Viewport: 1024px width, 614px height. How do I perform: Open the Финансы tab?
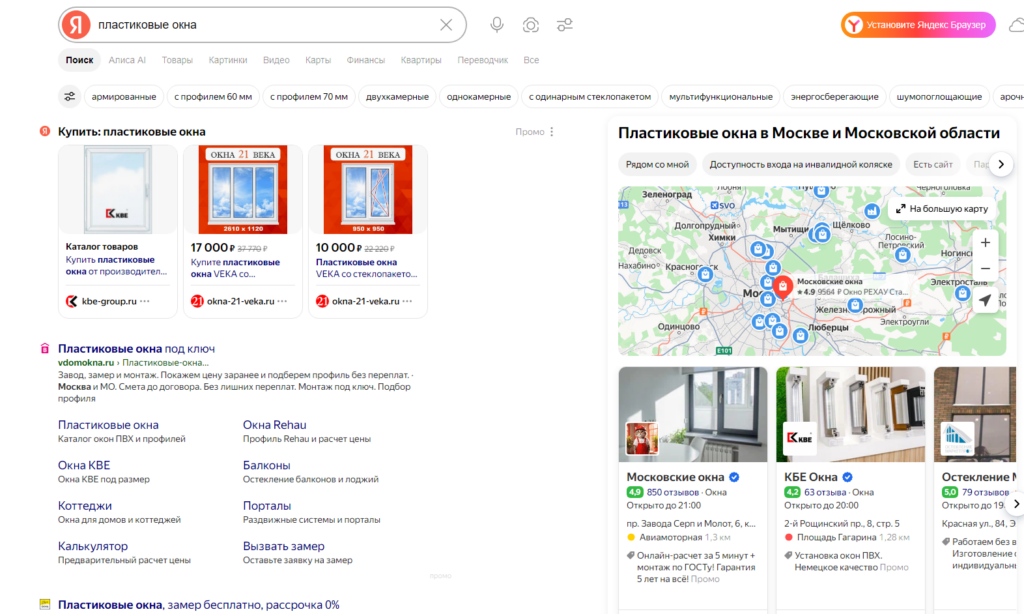[x=366, y=60]
